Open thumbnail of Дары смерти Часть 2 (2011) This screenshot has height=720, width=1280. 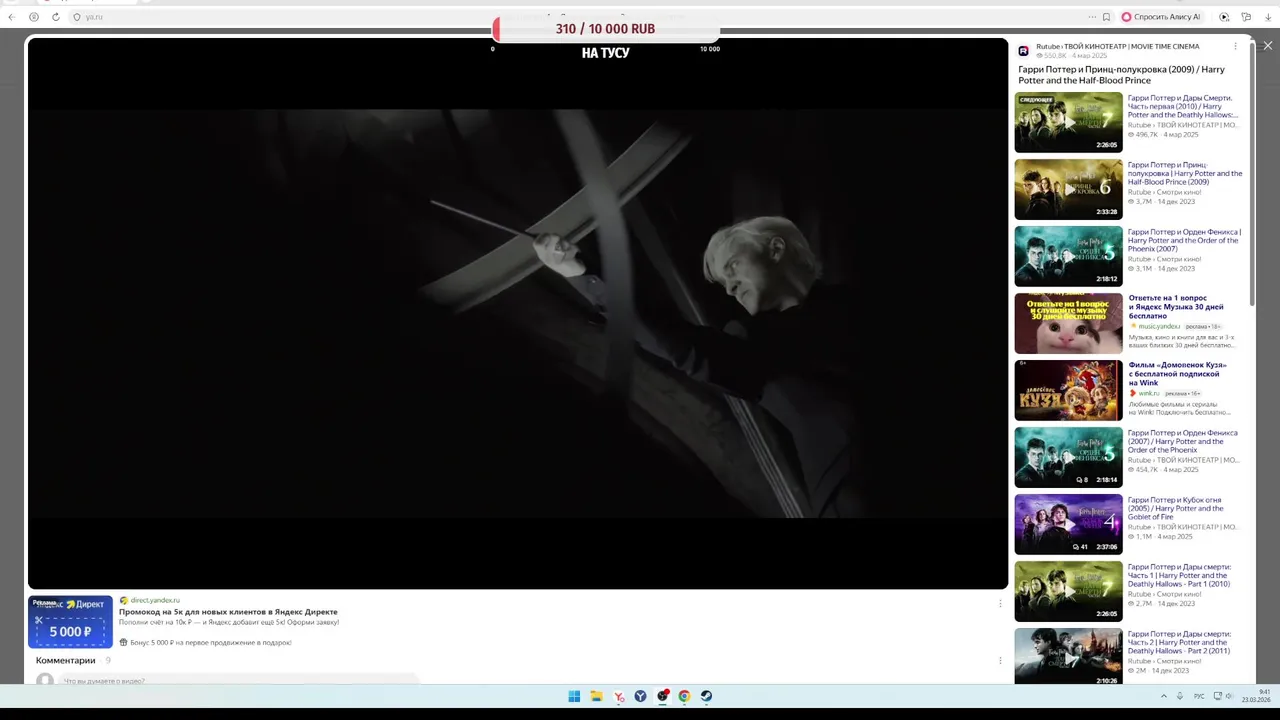[x=1068, y=656]
